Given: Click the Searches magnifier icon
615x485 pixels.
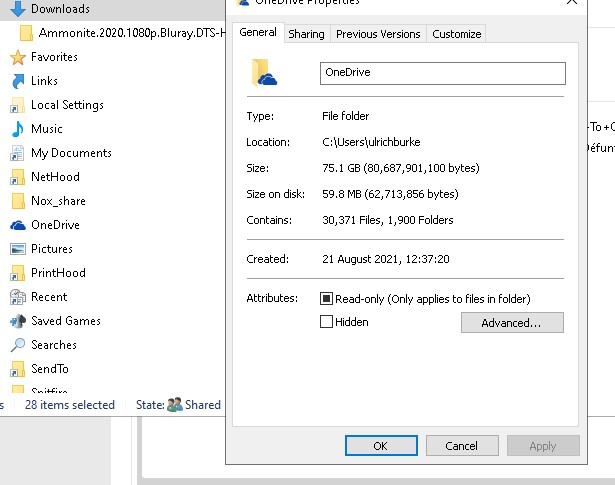Looking at the screenshot, I should tap(18, 345).
